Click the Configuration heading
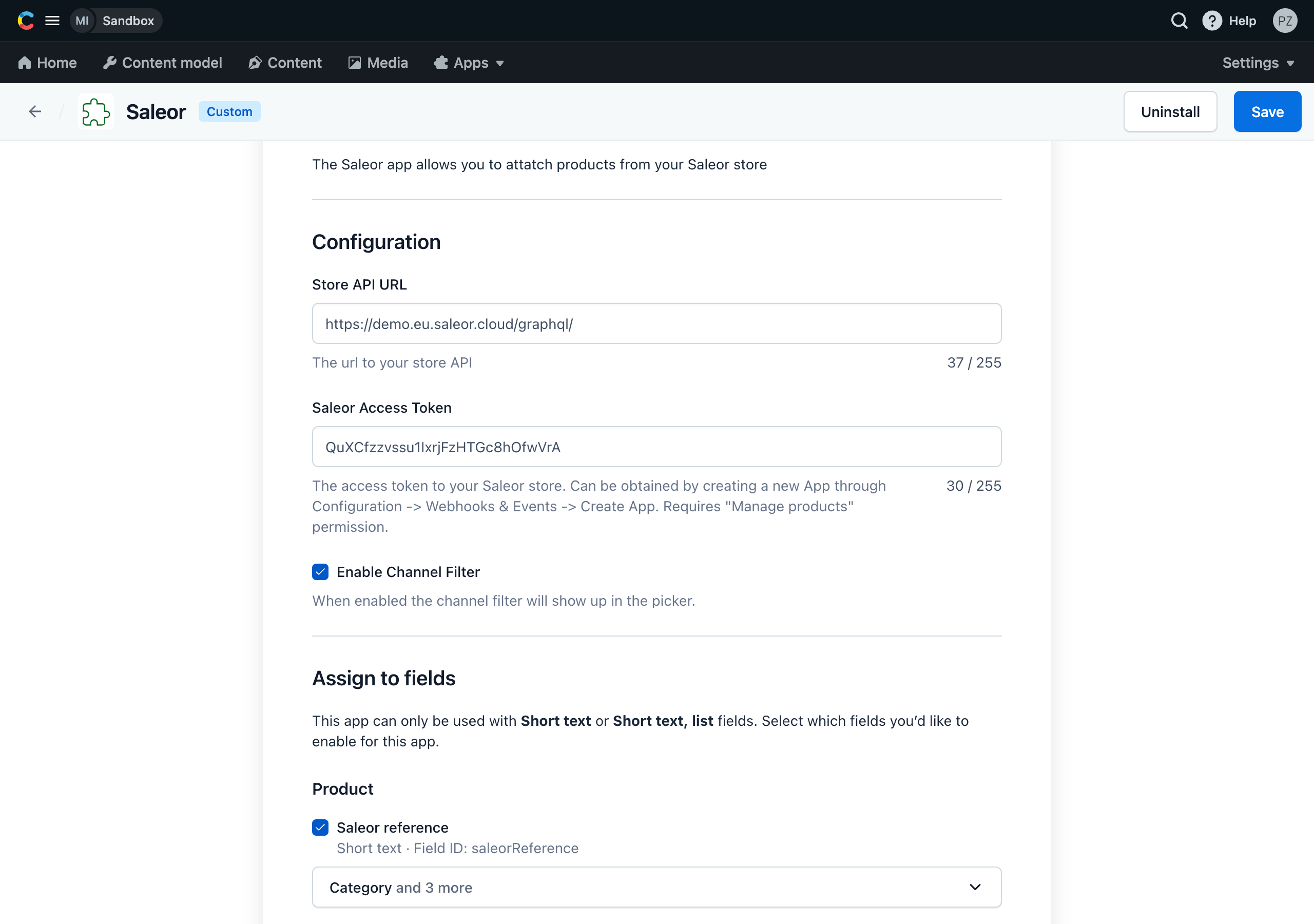 point(376,242)
